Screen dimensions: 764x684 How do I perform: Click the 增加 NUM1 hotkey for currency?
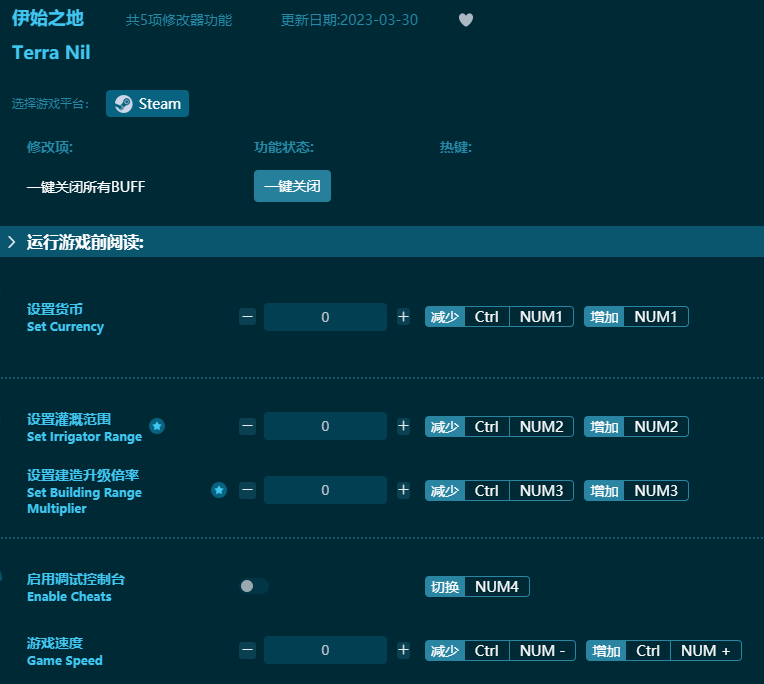click(x=636, y=317)
